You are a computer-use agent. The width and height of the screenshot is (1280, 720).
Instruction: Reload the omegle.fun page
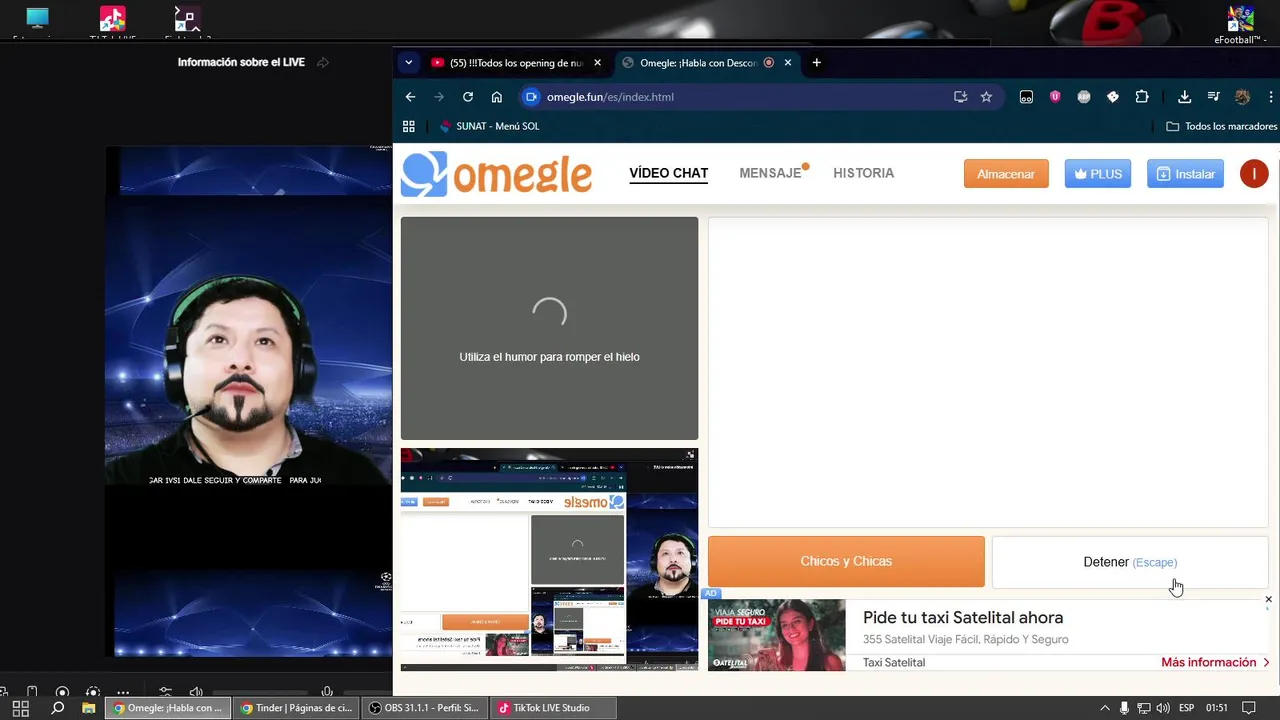point(467,97)
